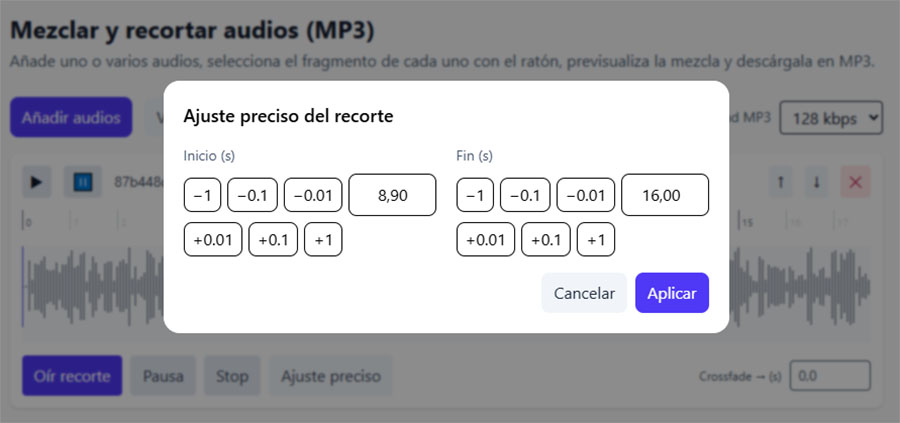Image resolution: width=900 pixels, height=423 pixels.
Task: Move the track down with the down arrow
Action: click(x=817, y=182)
